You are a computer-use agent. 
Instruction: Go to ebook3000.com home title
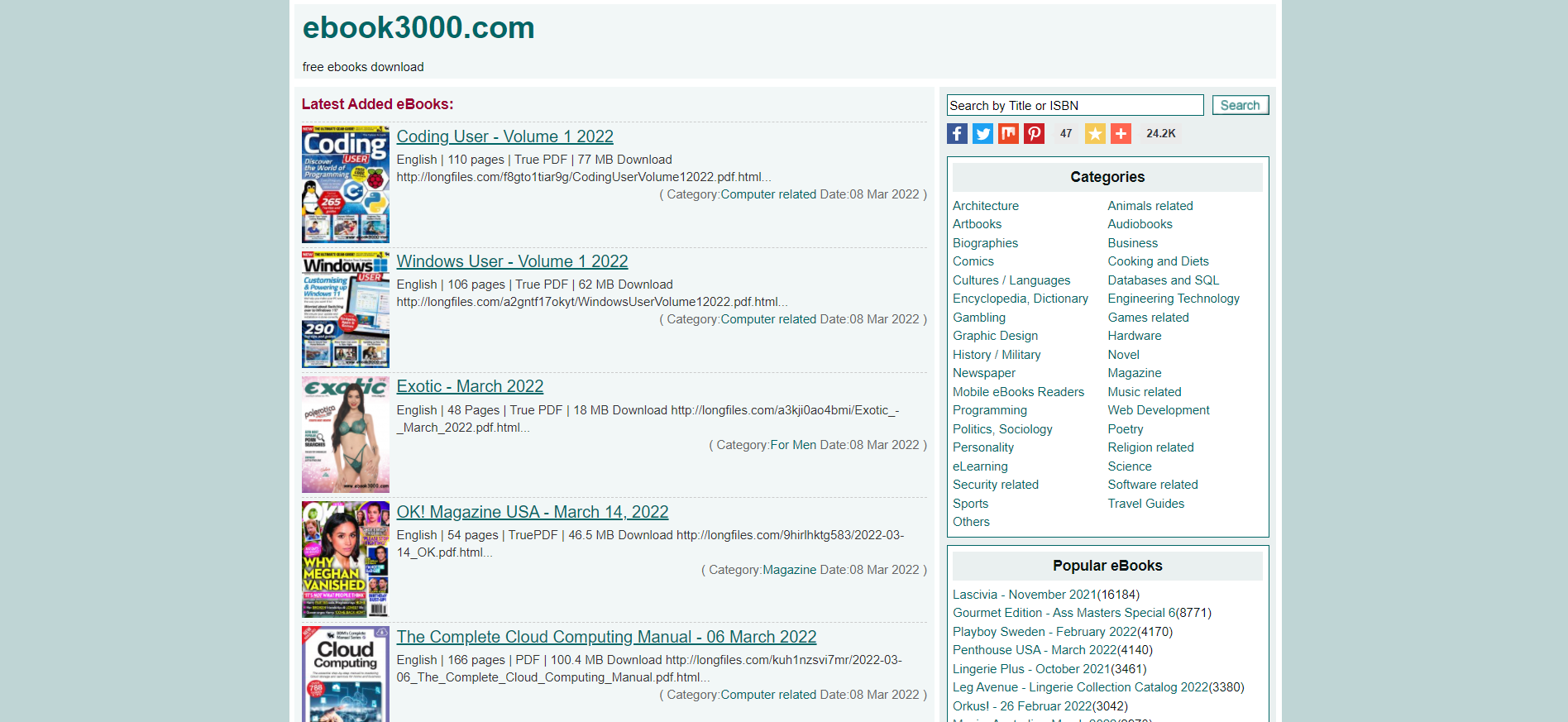pos(418,27)
